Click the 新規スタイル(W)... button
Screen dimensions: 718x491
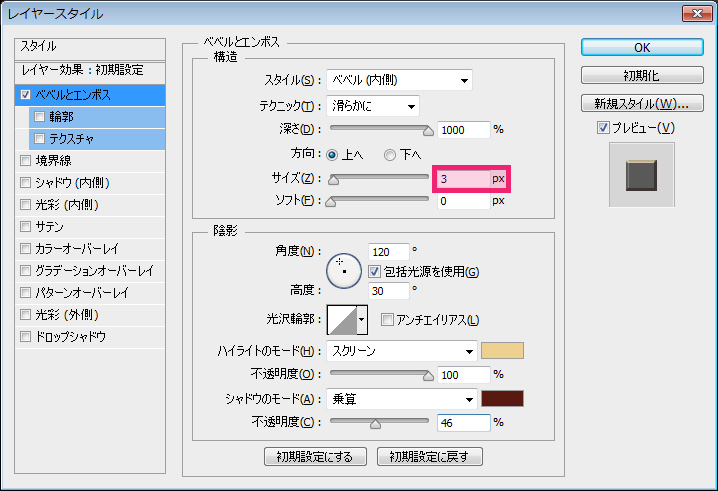coord(642,104)
